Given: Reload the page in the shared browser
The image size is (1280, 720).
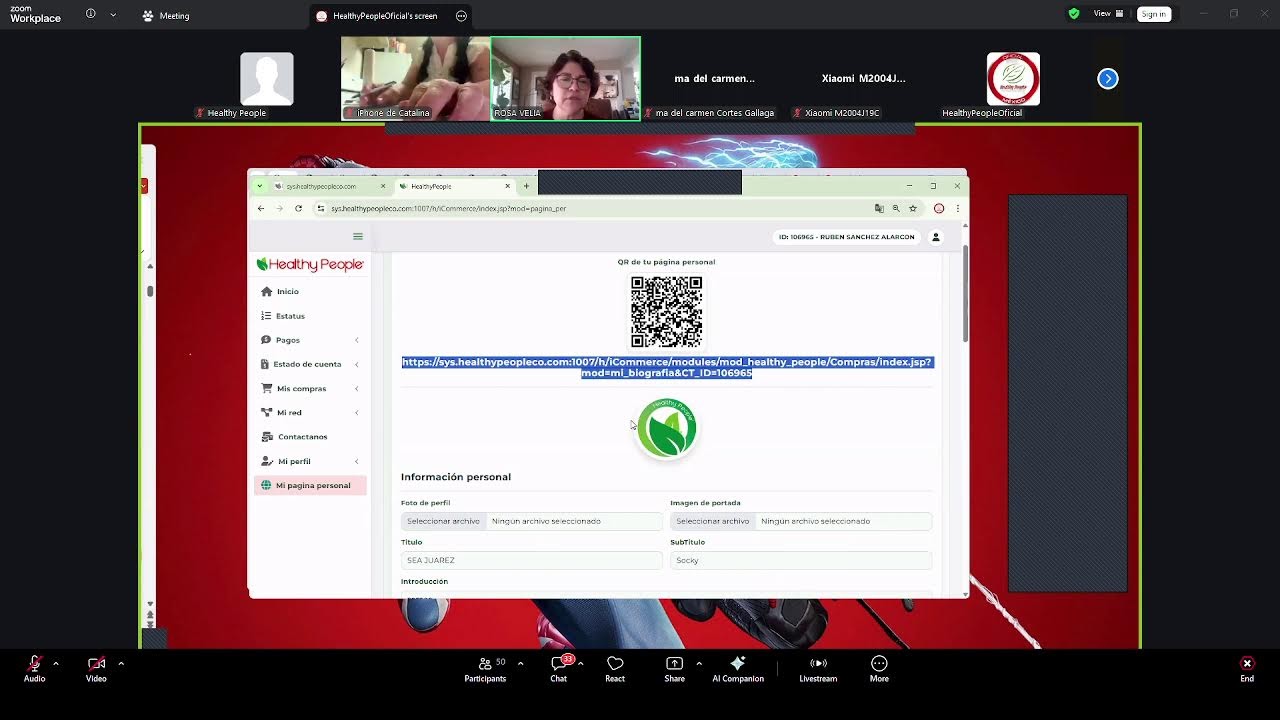Looking at the screenshot, I should coord(298,208).
